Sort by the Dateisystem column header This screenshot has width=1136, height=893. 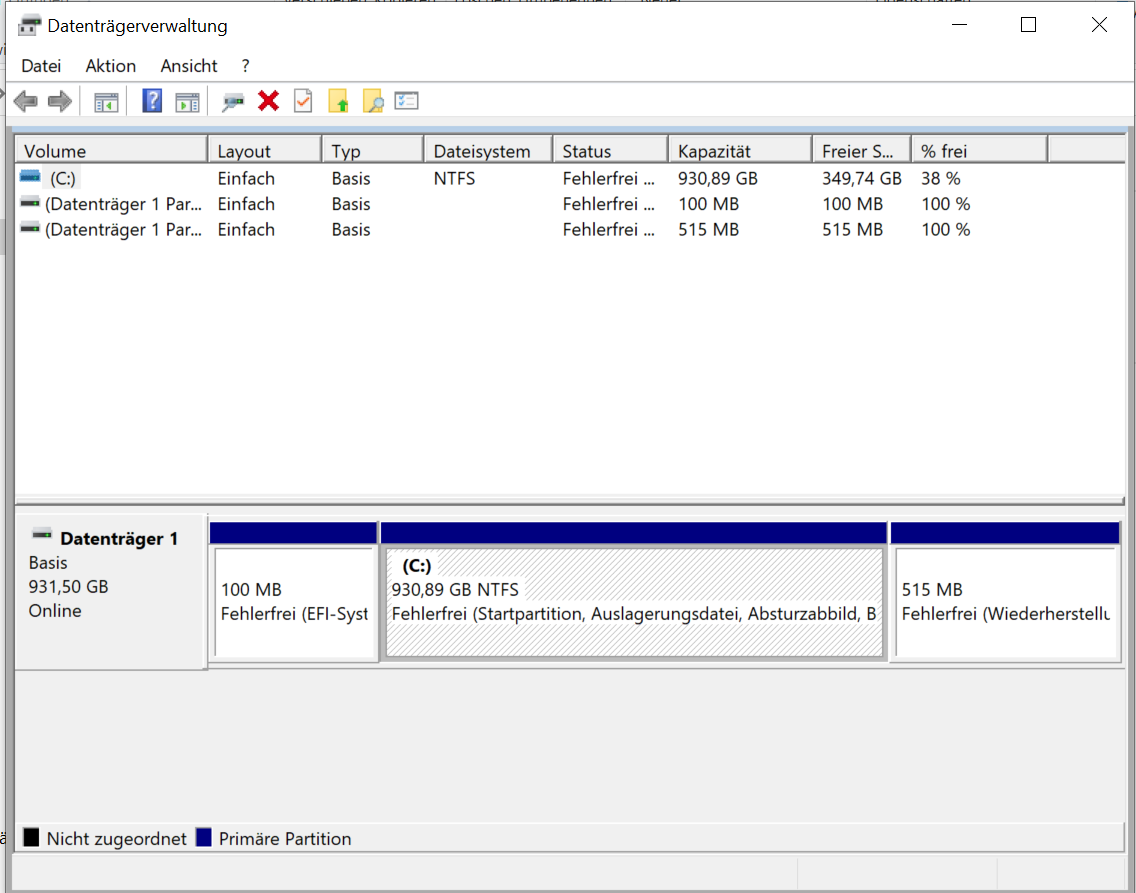coord(488,151)
